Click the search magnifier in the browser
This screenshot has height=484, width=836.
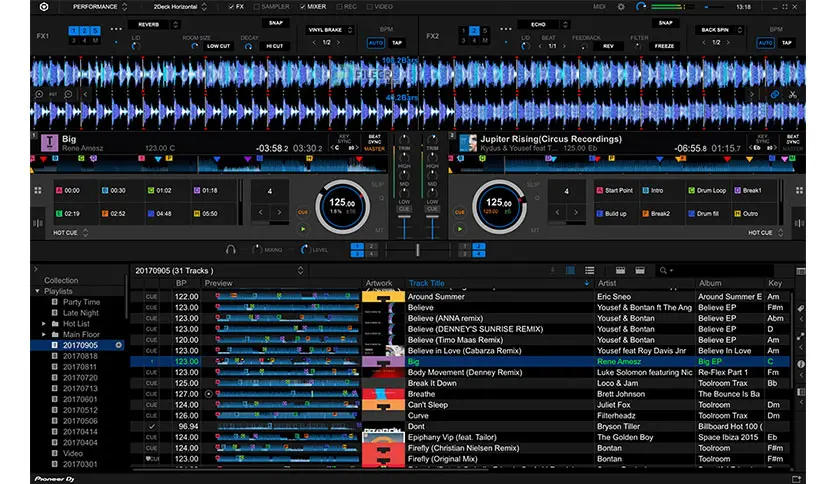click(661, 270)
